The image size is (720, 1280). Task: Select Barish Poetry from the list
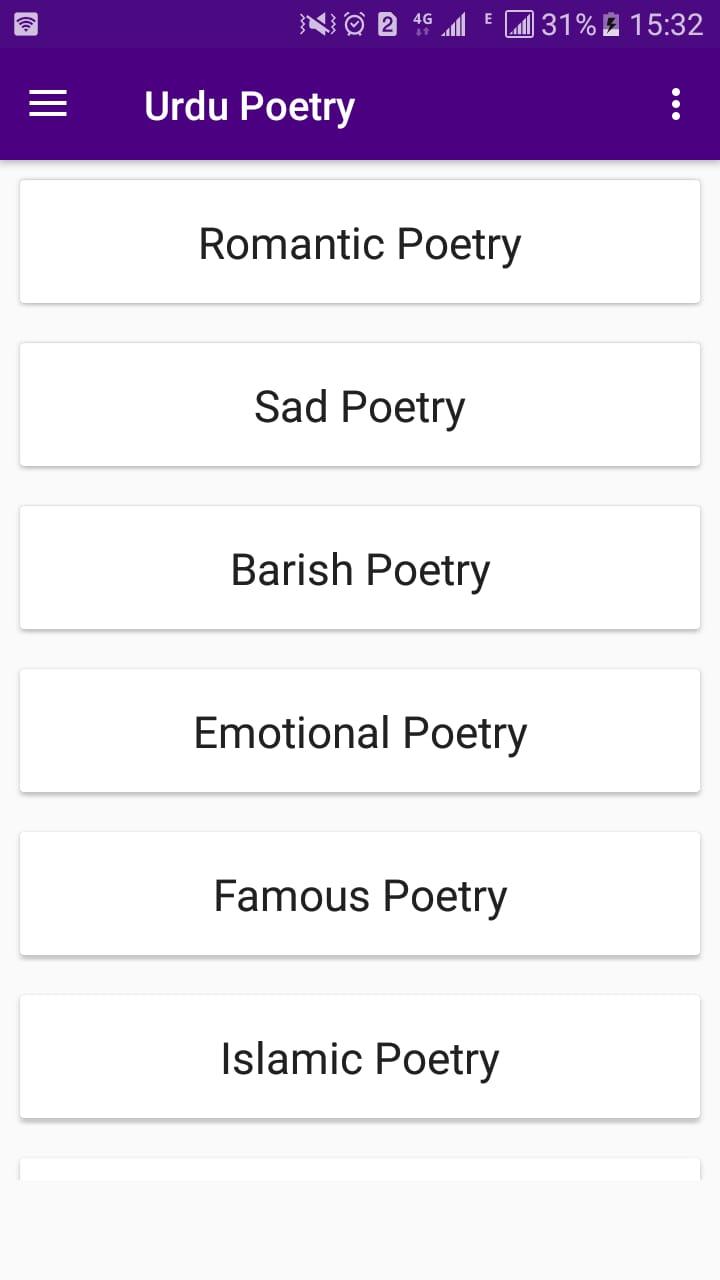(360, 568)
